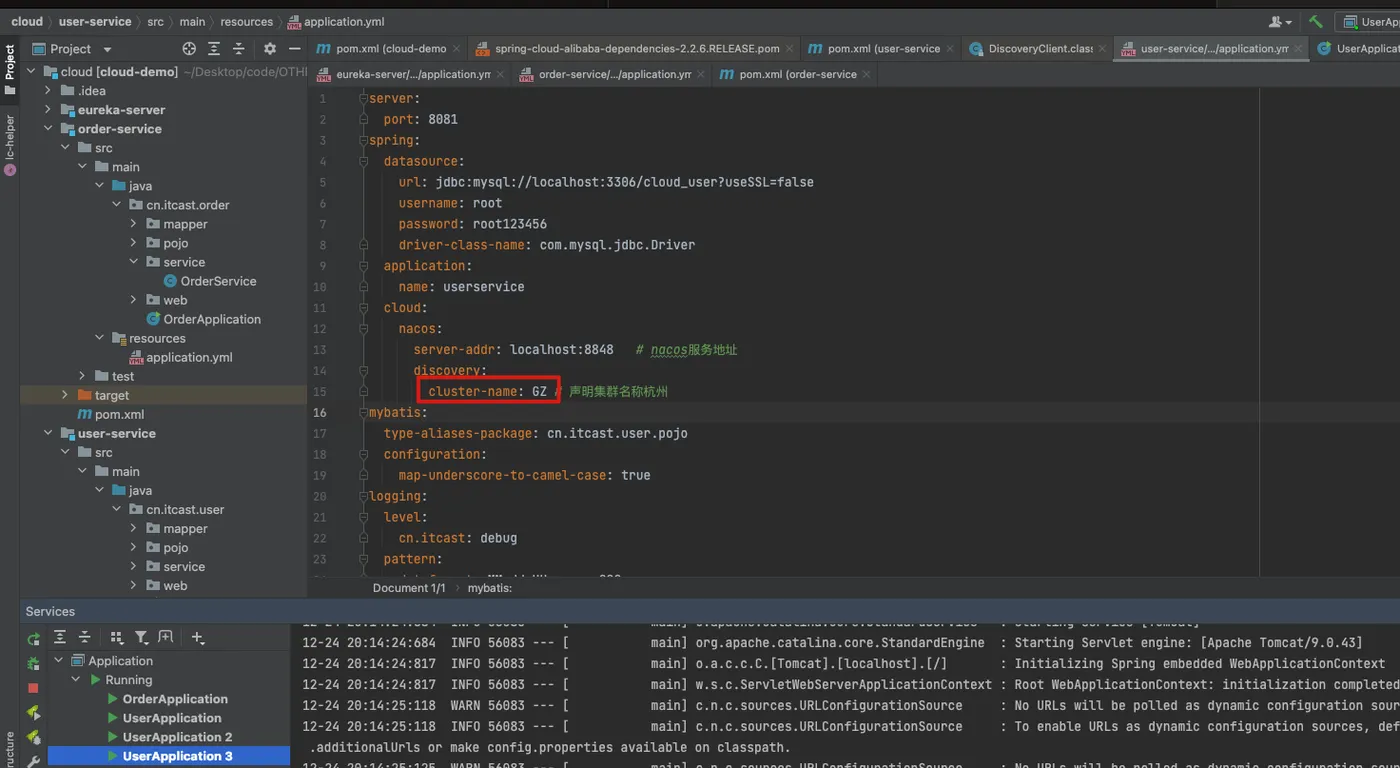
Task: Stop the running service with red square
Action: click(x=33, y=688)
